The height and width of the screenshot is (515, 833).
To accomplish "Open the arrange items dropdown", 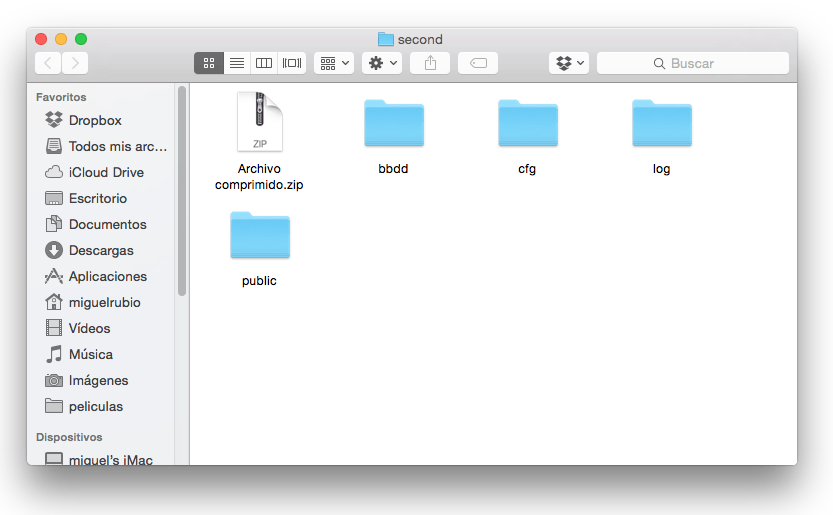I will pos(334,63).
